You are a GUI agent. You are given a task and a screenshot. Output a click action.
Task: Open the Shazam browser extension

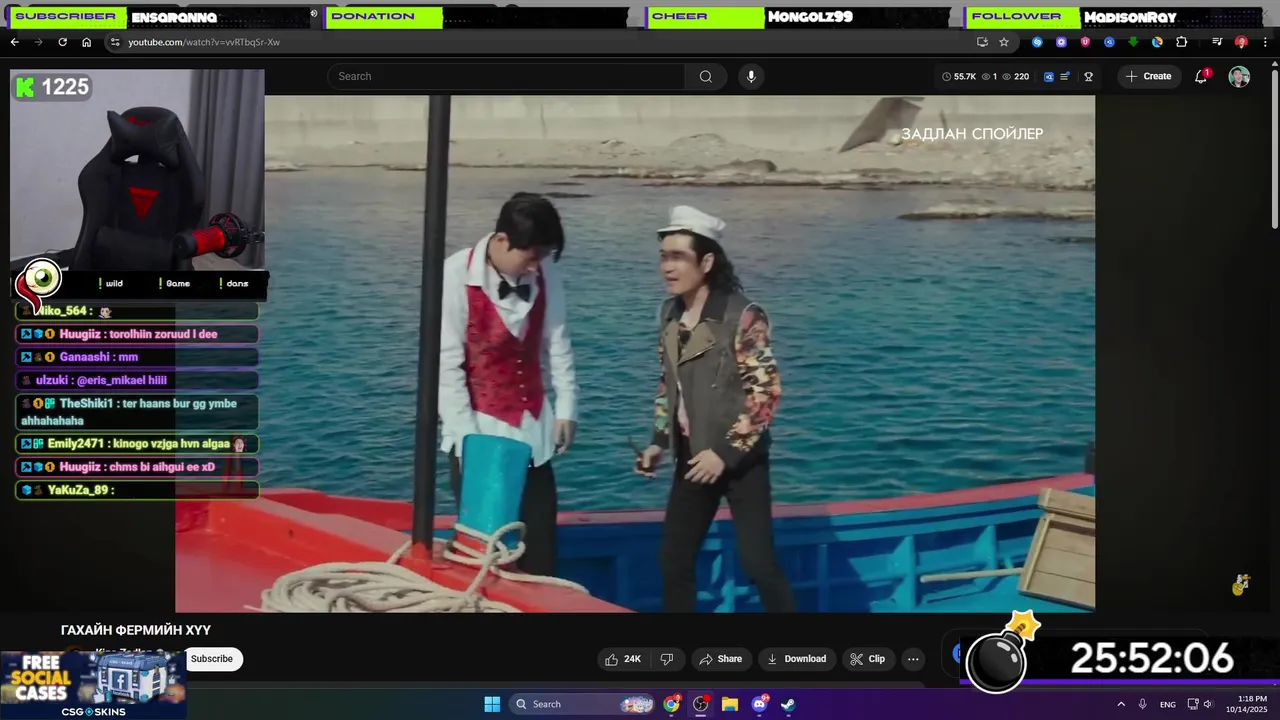pos(1037,42)
